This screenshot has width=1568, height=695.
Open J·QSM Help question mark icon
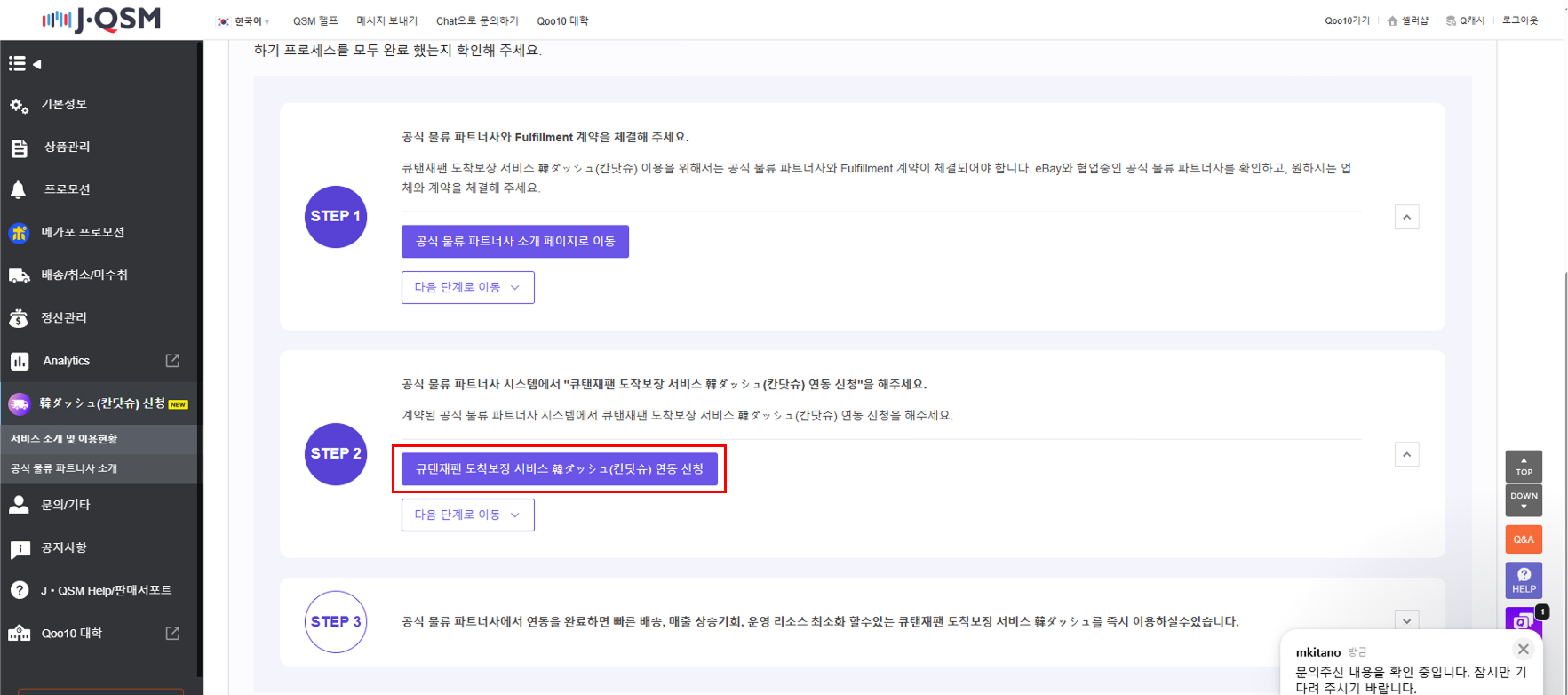(19, 590)
